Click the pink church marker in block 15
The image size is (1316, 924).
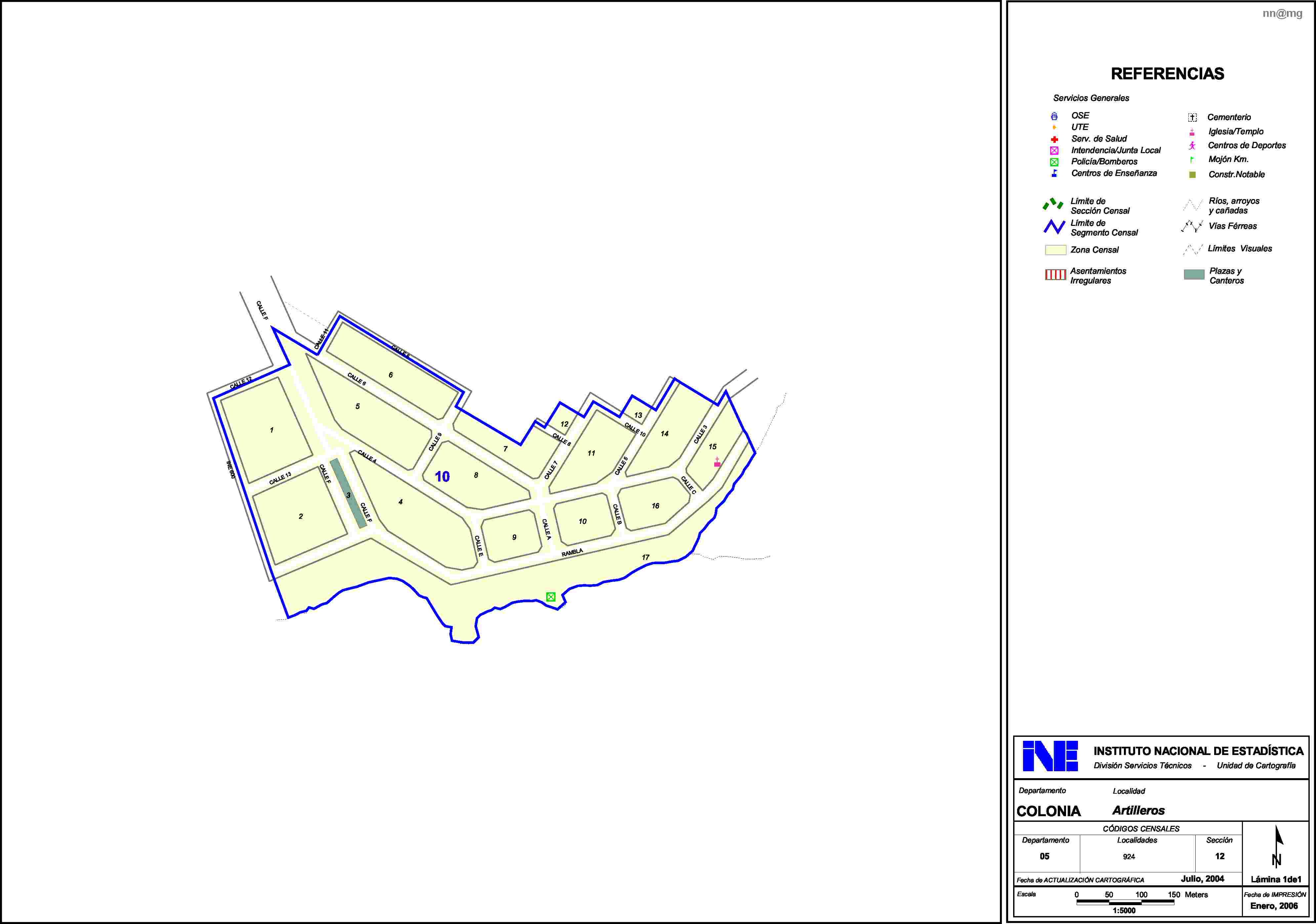[717, 462]
